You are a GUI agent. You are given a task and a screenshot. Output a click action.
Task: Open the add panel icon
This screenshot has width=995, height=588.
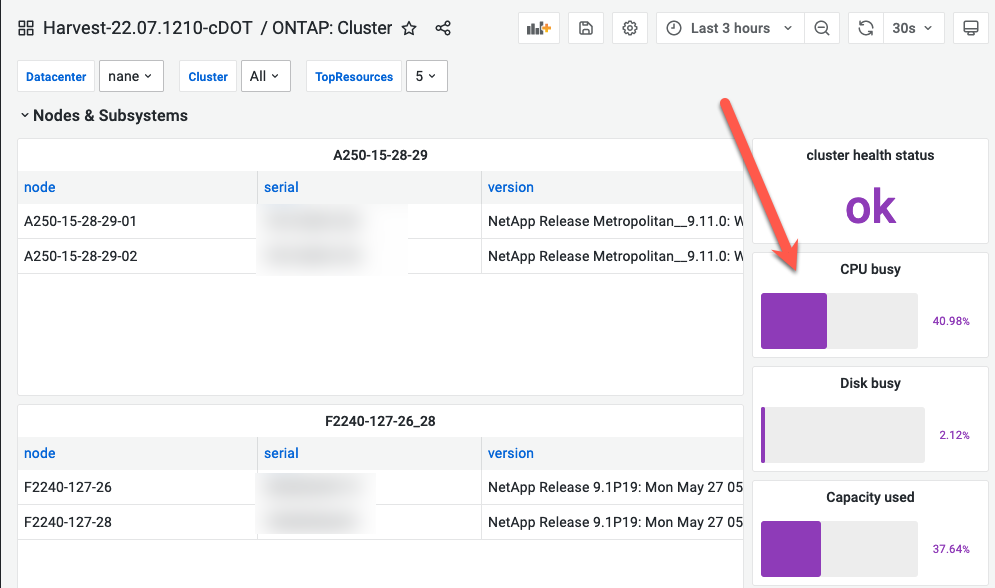(538, 28)
